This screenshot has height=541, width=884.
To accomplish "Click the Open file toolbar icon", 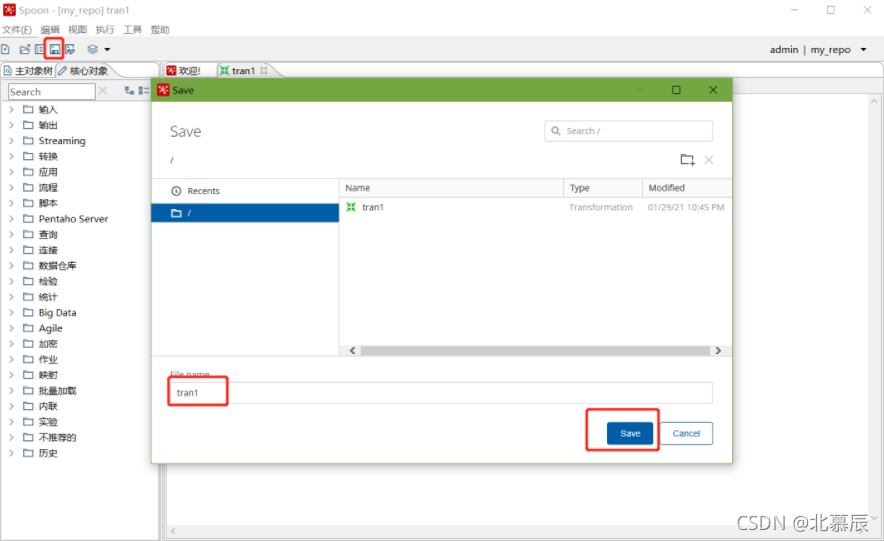I will 24,50.
